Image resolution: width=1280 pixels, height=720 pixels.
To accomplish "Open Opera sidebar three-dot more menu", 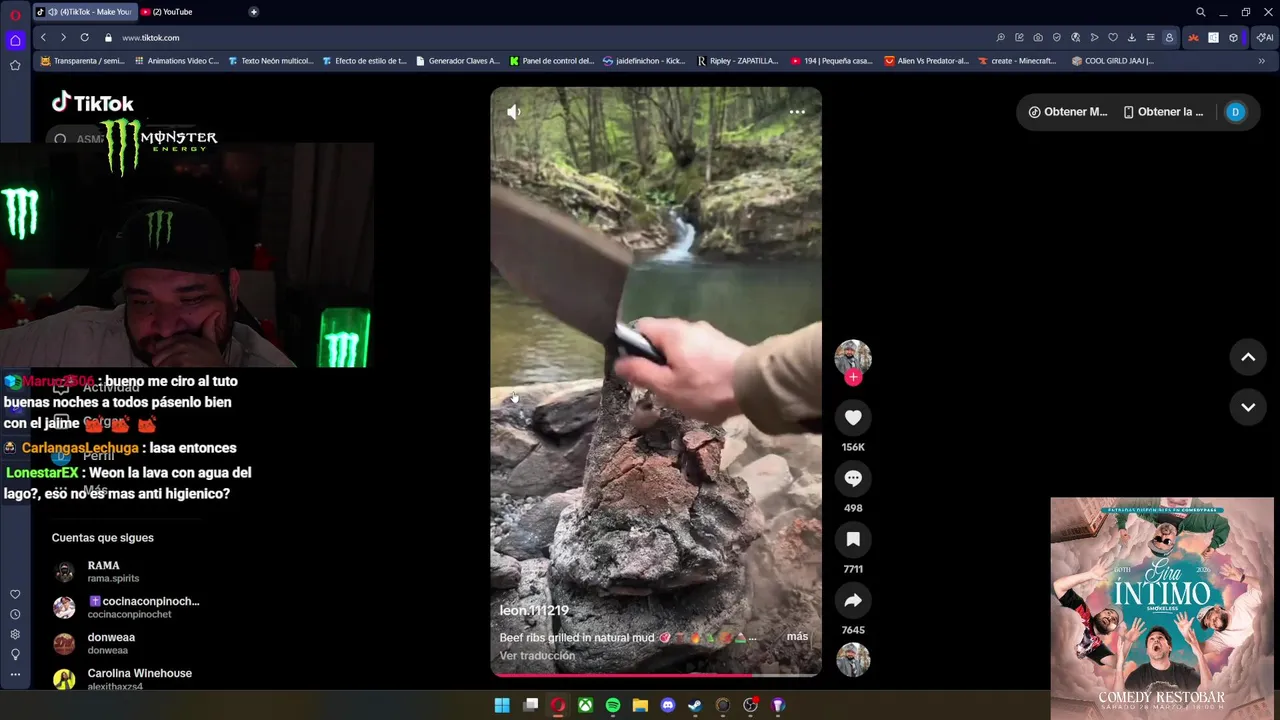I will [15, 674].
